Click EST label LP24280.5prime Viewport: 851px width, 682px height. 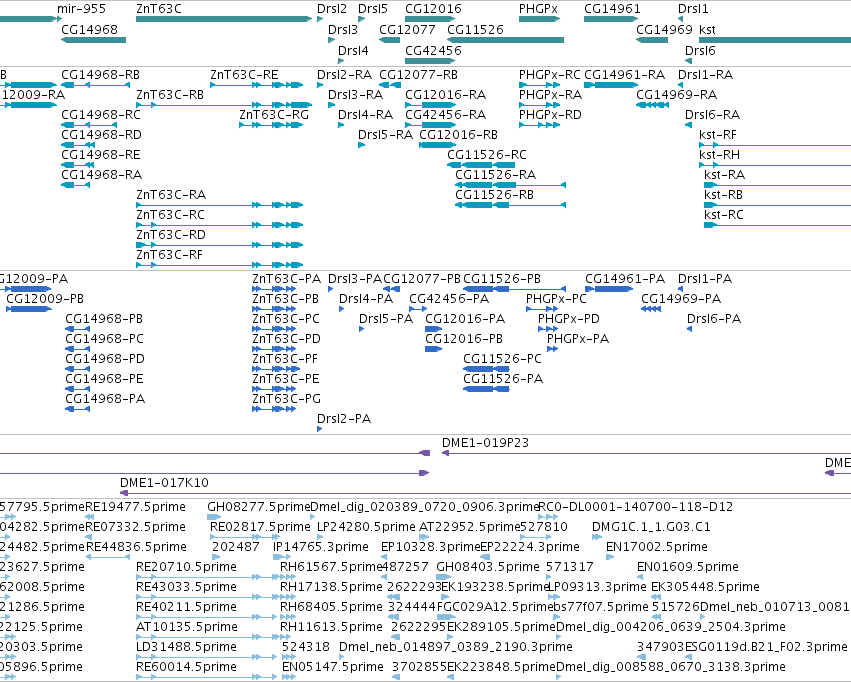pos(366,526)
